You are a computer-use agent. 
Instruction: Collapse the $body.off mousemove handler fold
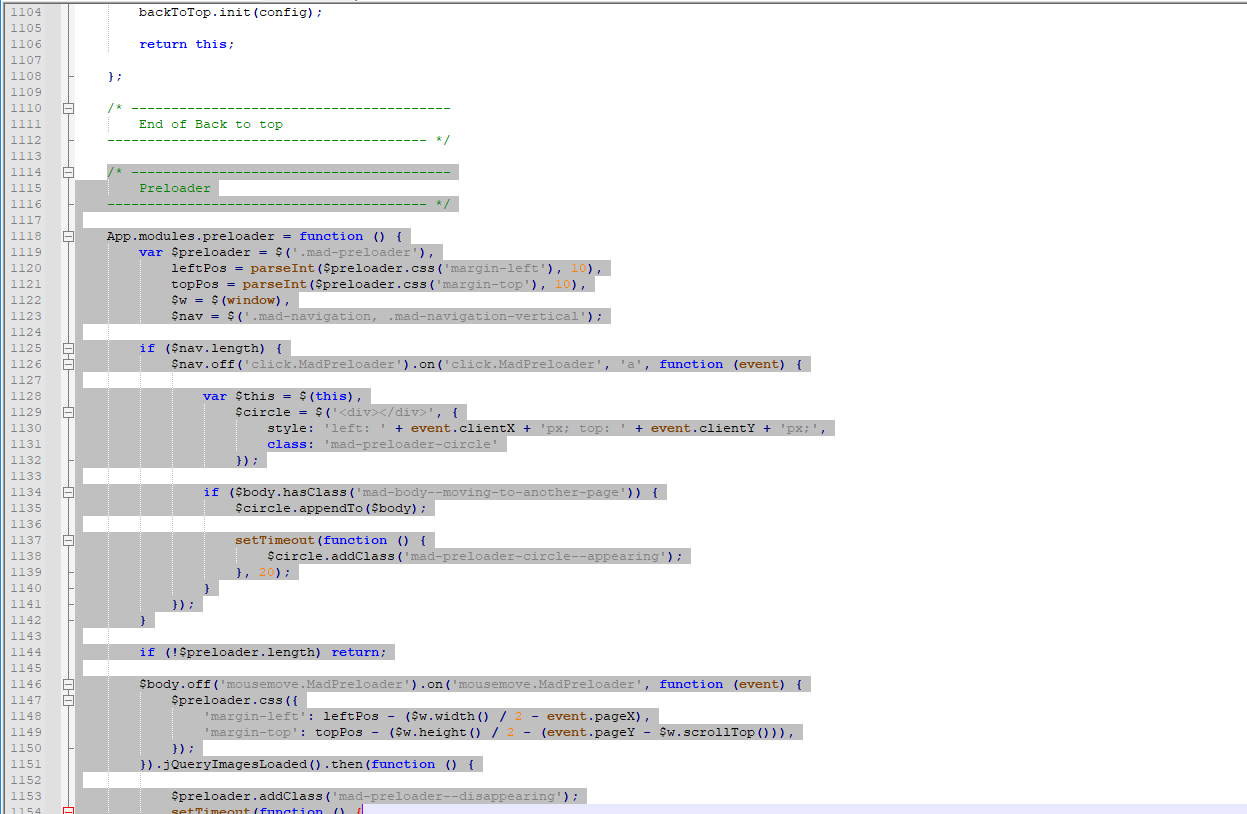pos(68,684)
